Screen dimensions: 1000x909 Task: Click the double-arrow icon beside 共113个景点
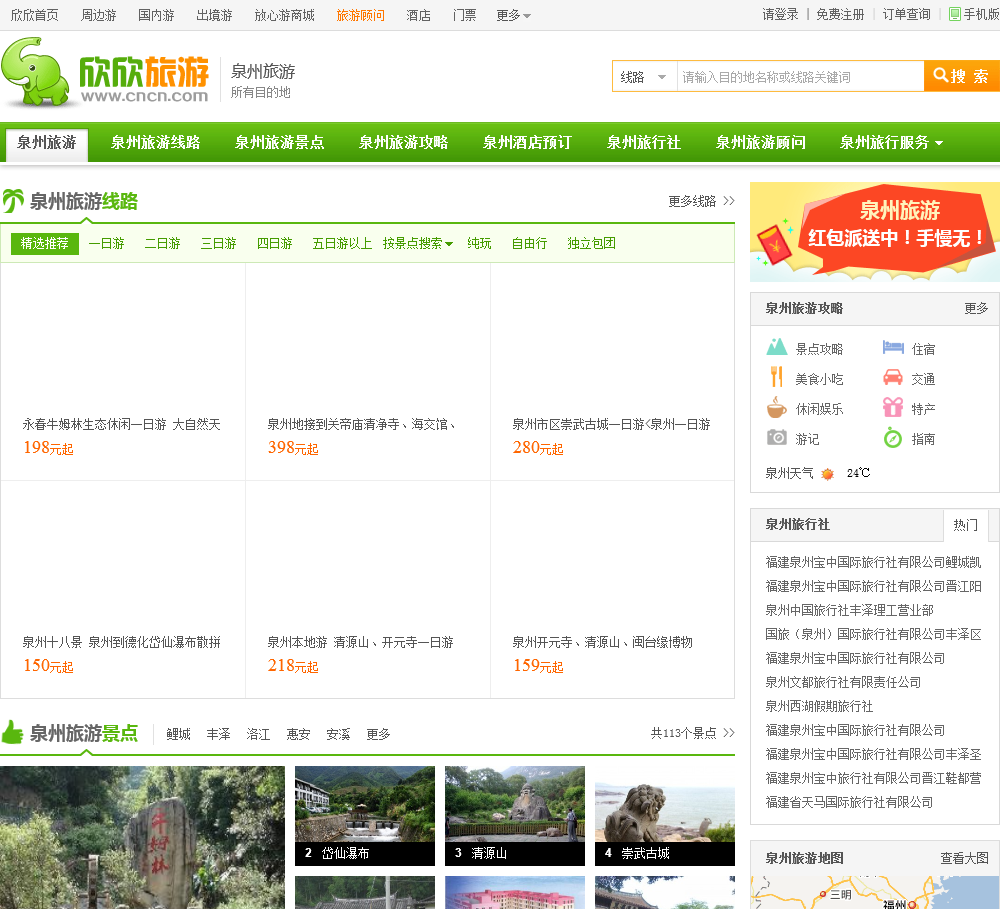(729, 733)
